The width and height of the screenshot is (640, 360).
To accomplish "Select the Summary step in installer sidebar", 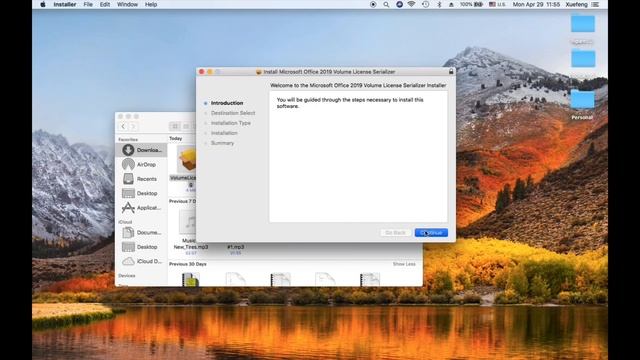I will (x=222, y=143).
